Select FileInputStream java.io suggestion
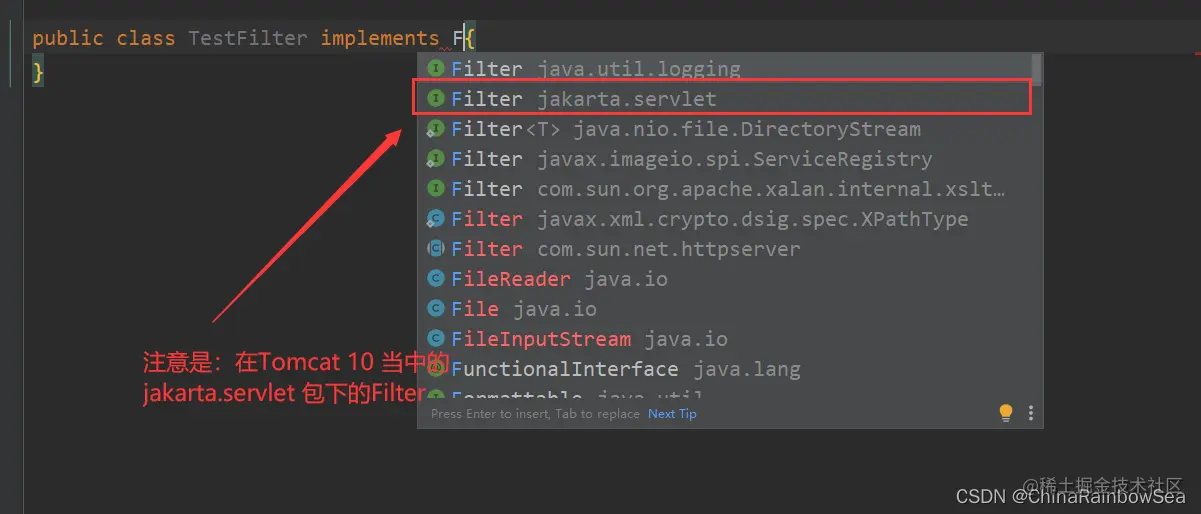The image size is (1201, 514). click(x=724, y=339)
